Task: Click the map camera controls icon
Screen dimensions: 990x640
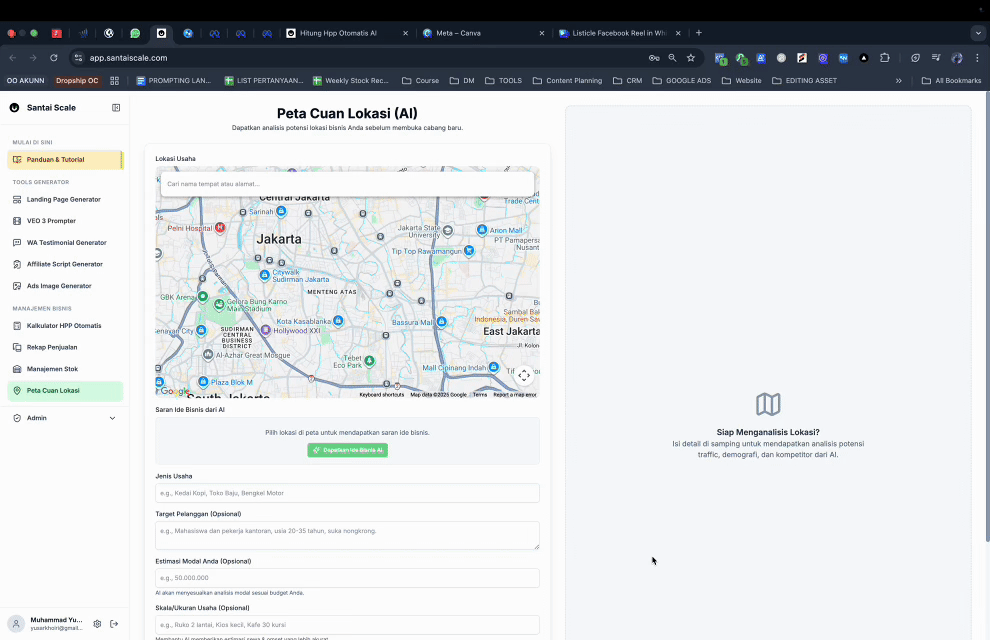Action: click(x=524, y=376)
